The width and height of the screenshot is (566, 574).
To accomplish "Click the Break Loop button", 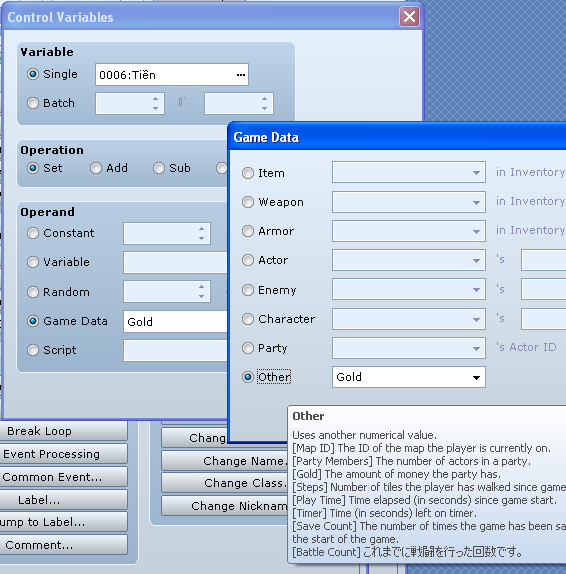I will [64, 431].
